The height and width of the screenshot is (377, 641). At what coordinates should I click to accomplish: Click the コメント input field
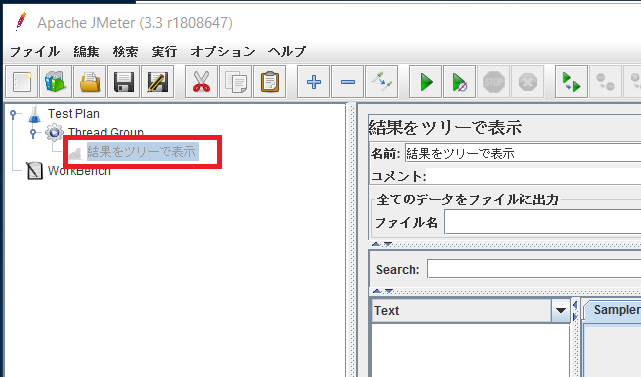coord(533,176)
